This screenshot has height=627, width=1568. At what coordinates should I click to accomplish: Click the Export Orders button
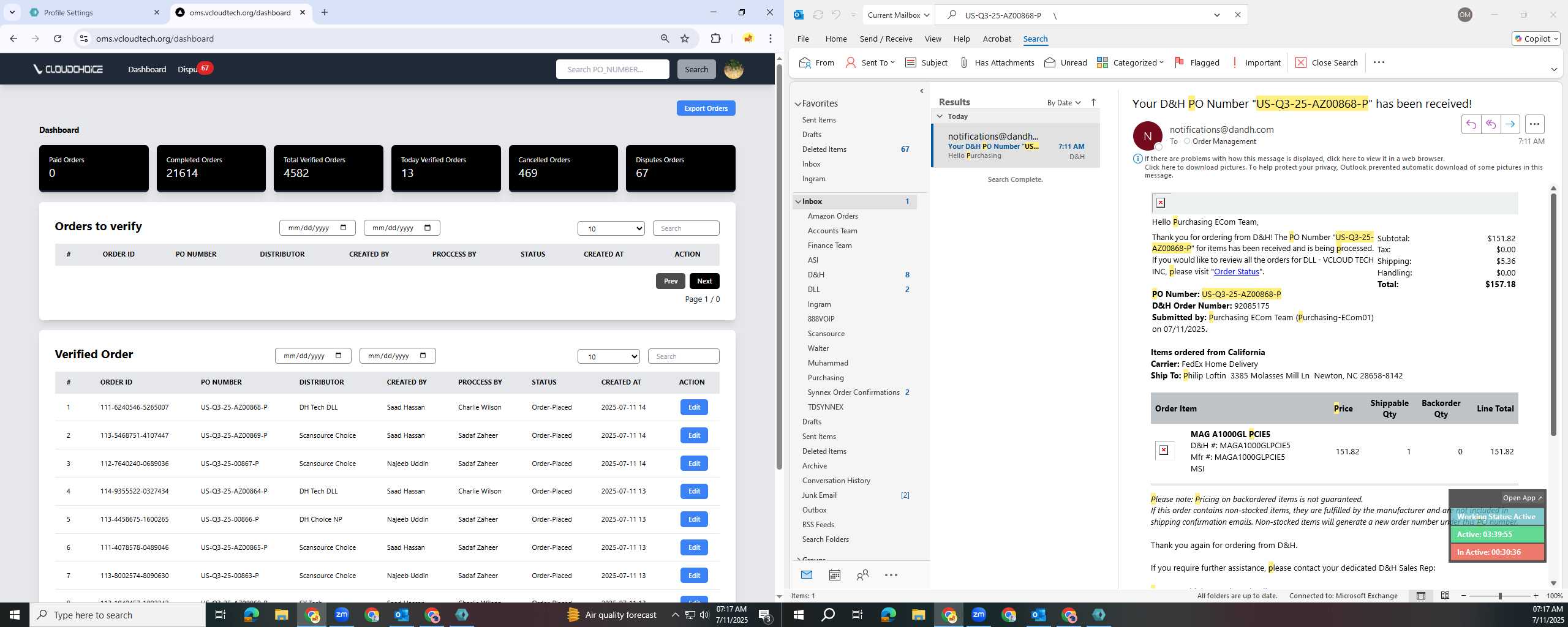[x=706, y=108]
